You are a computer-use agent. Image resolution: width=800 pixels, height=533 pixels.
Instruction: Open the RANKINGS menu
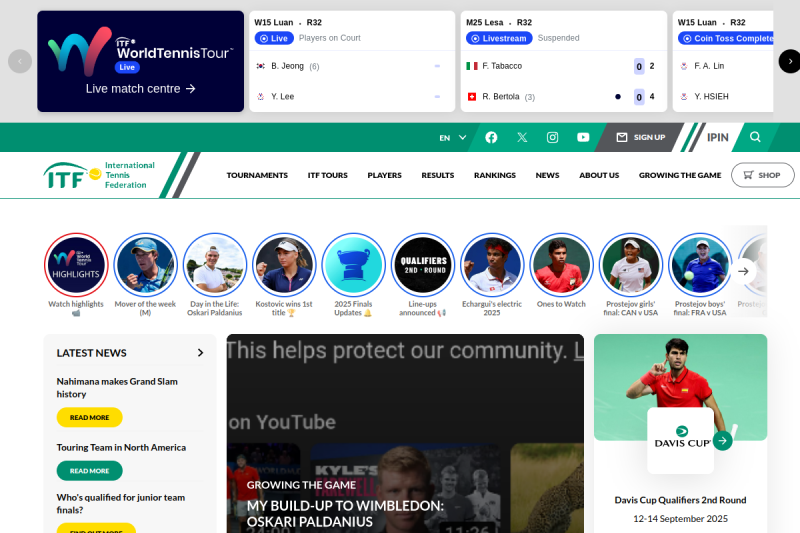click(x=495, y=175)
